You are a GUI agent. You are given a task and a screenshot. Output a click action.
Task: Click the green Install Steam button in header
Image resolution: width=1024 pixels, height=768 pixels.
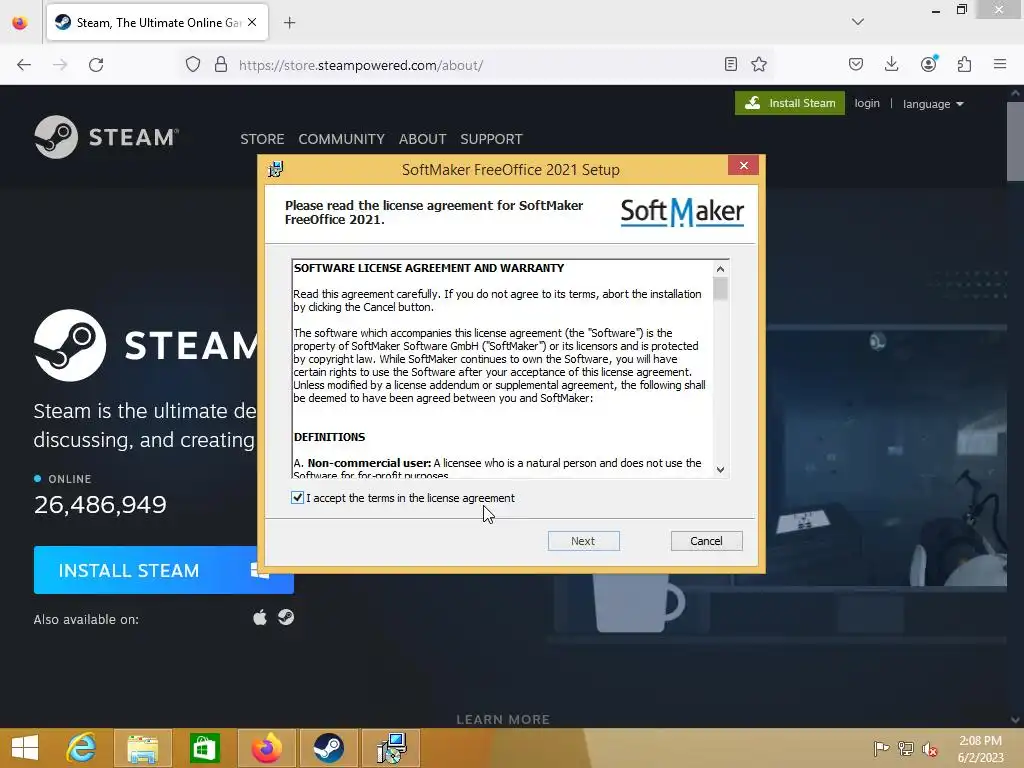pos(790,103)
